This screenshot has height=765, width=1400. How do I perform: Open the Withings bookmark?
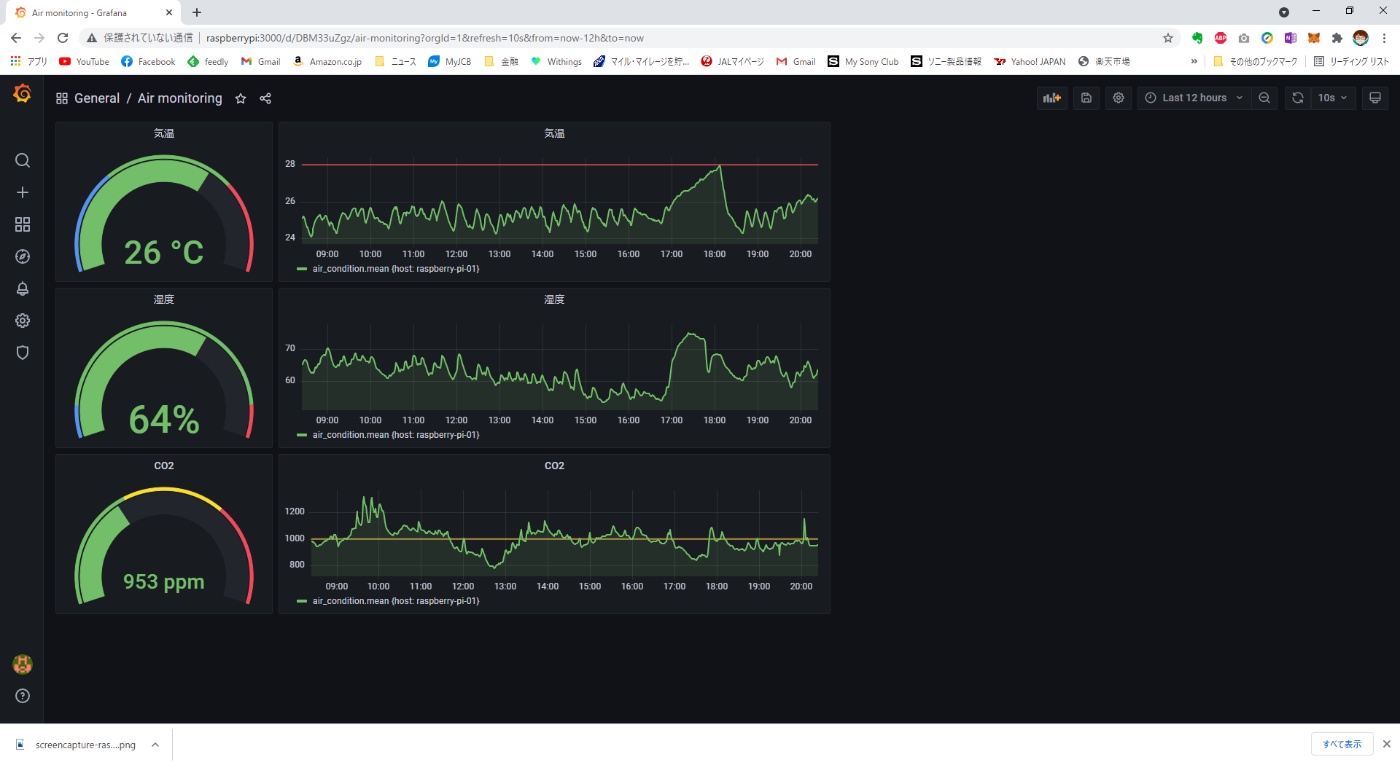point(556,61)
